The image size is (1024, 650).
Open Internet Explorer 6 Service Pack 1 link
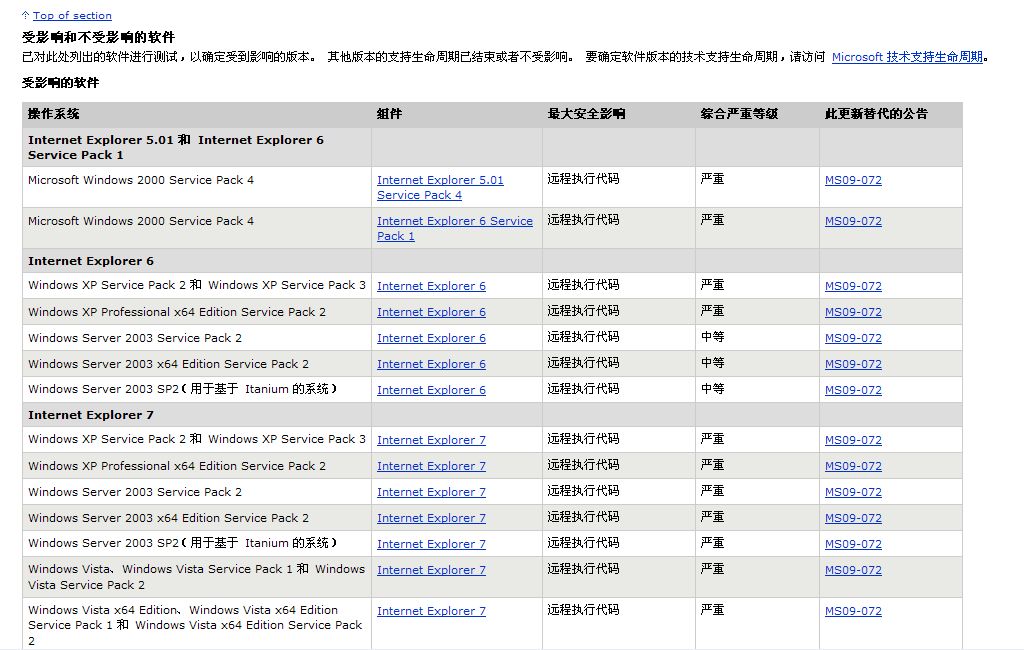click(455, 229)
